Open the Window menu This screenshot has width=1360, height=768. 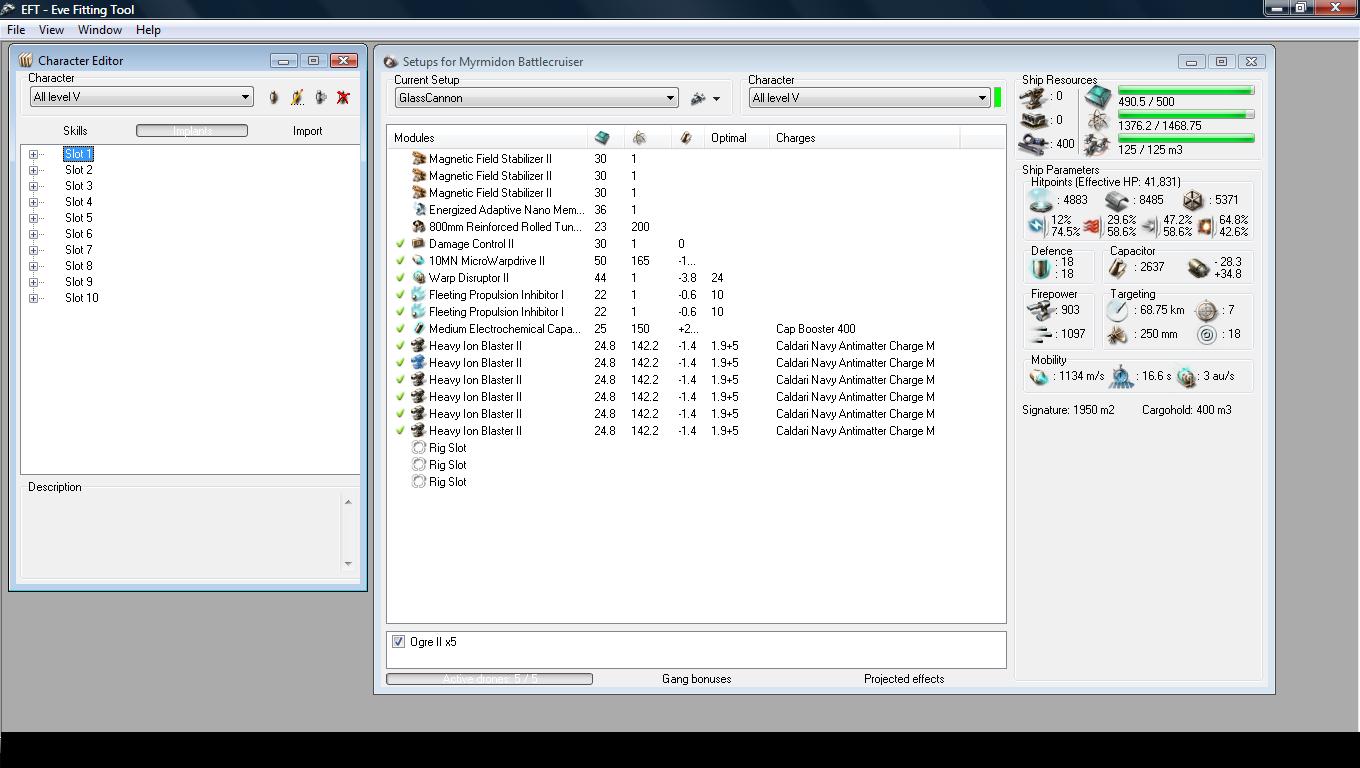click(x=100, y=30)
